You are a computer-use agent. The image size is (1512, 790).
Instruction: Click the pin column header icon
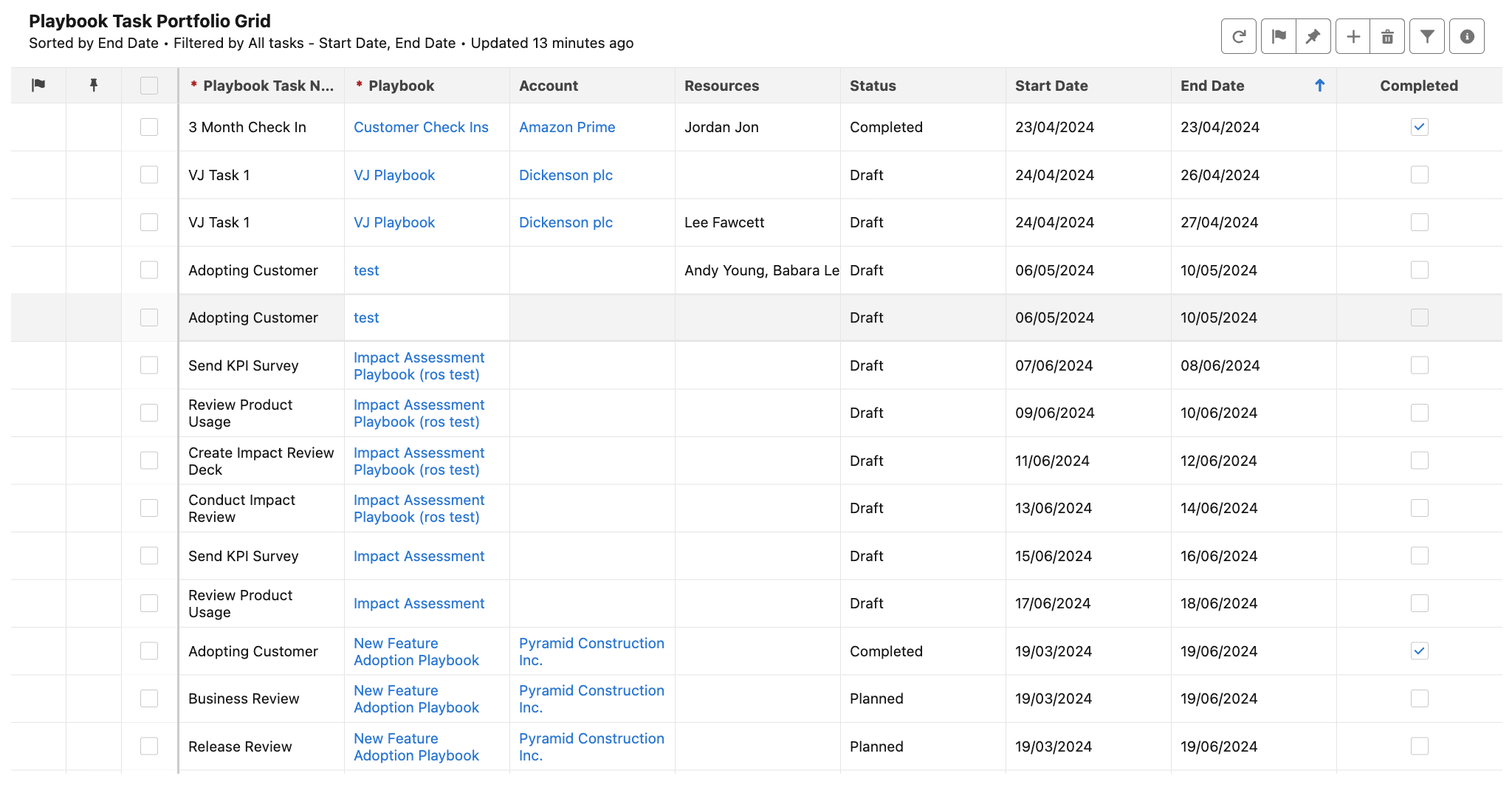[x=94, y=86]
